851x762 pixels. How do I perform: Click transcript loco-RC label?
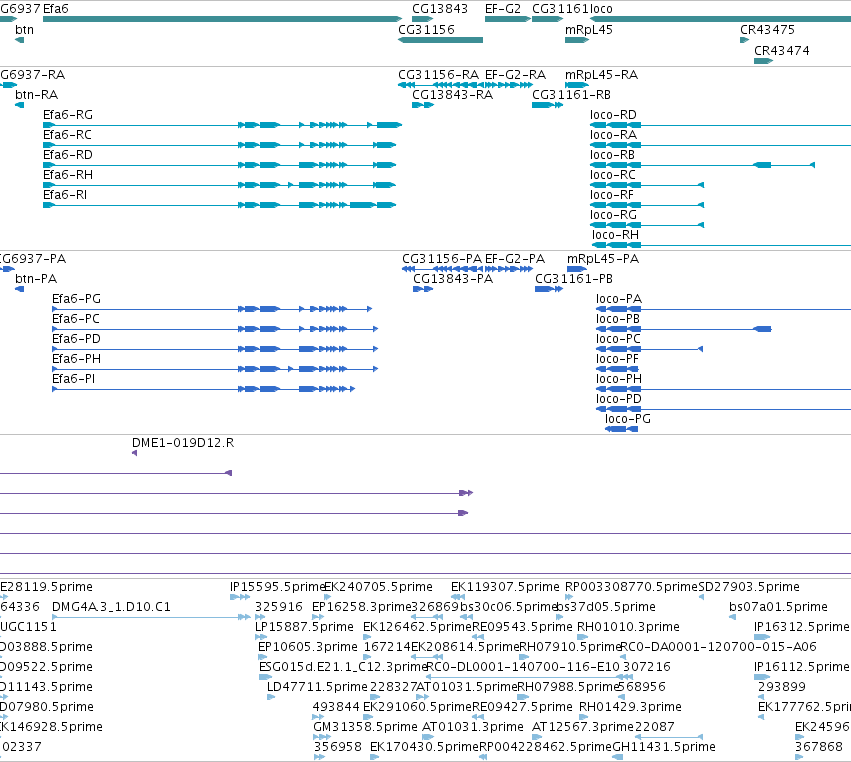click(x=613, y=175)
